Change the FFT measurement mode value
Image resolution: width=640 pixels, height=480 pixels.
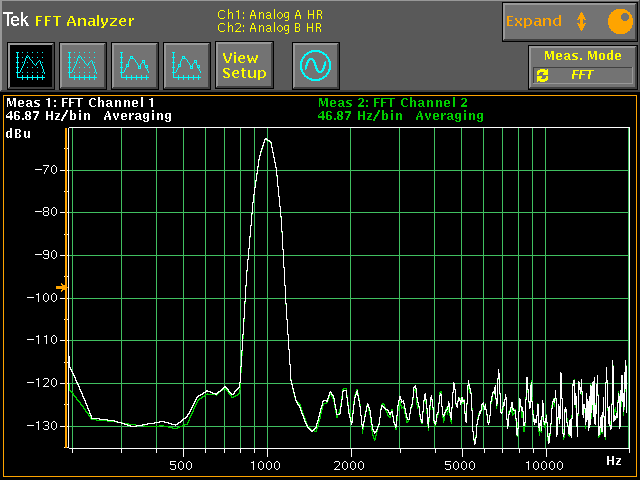coord(583,75)
